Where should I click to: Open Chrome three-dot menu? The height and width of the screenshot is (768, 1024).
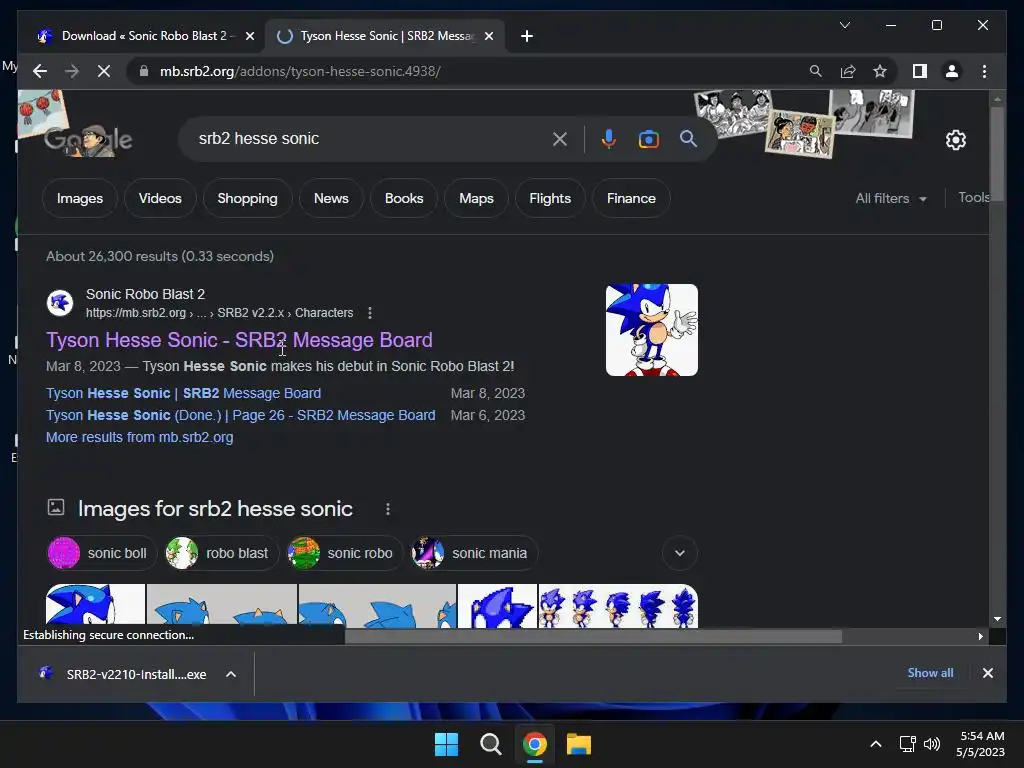985,71
